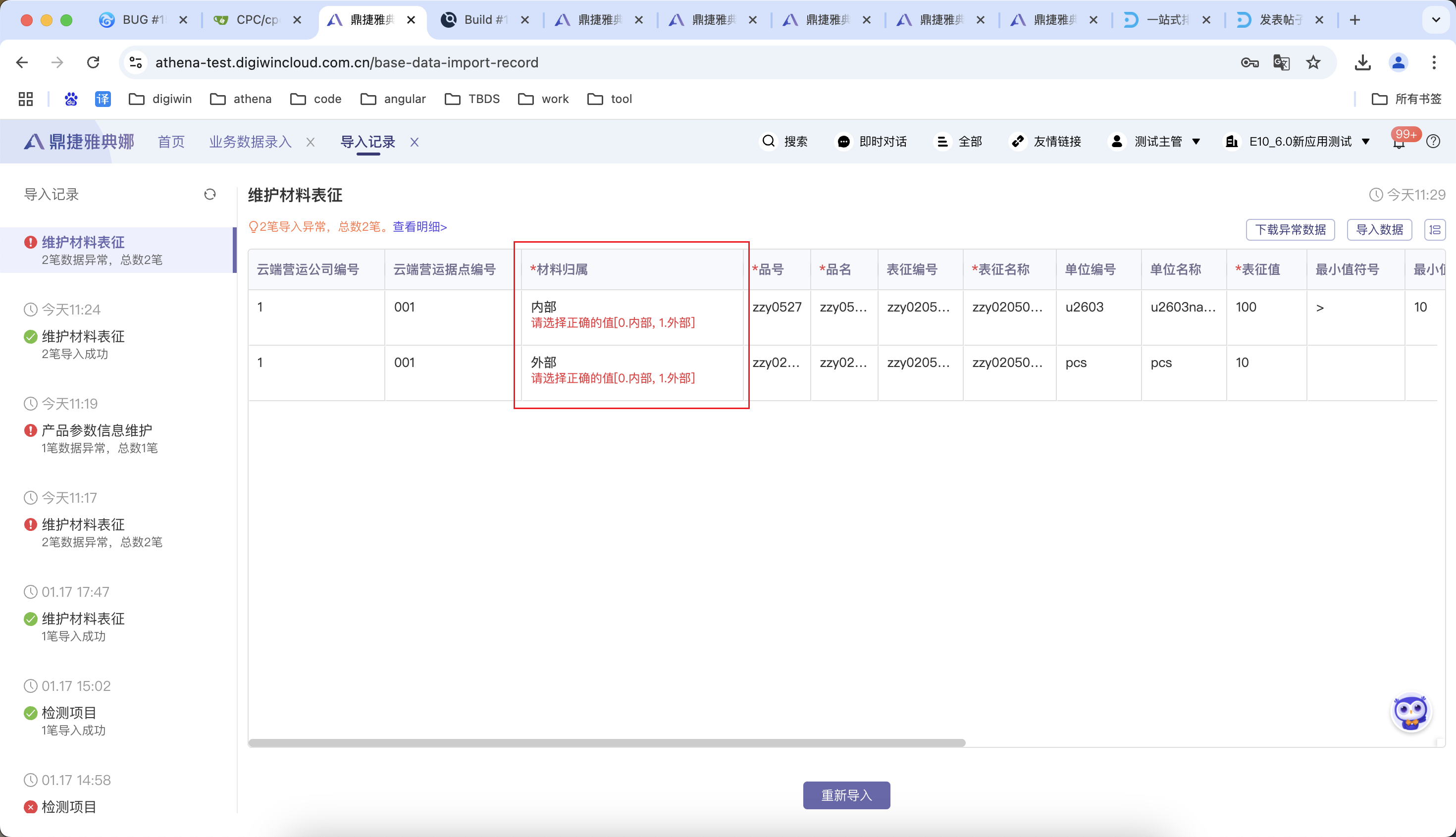This screenshot has width=1456, height=837.
Task: Click the 友情链接 link icon
Action: click(1017, 142)
